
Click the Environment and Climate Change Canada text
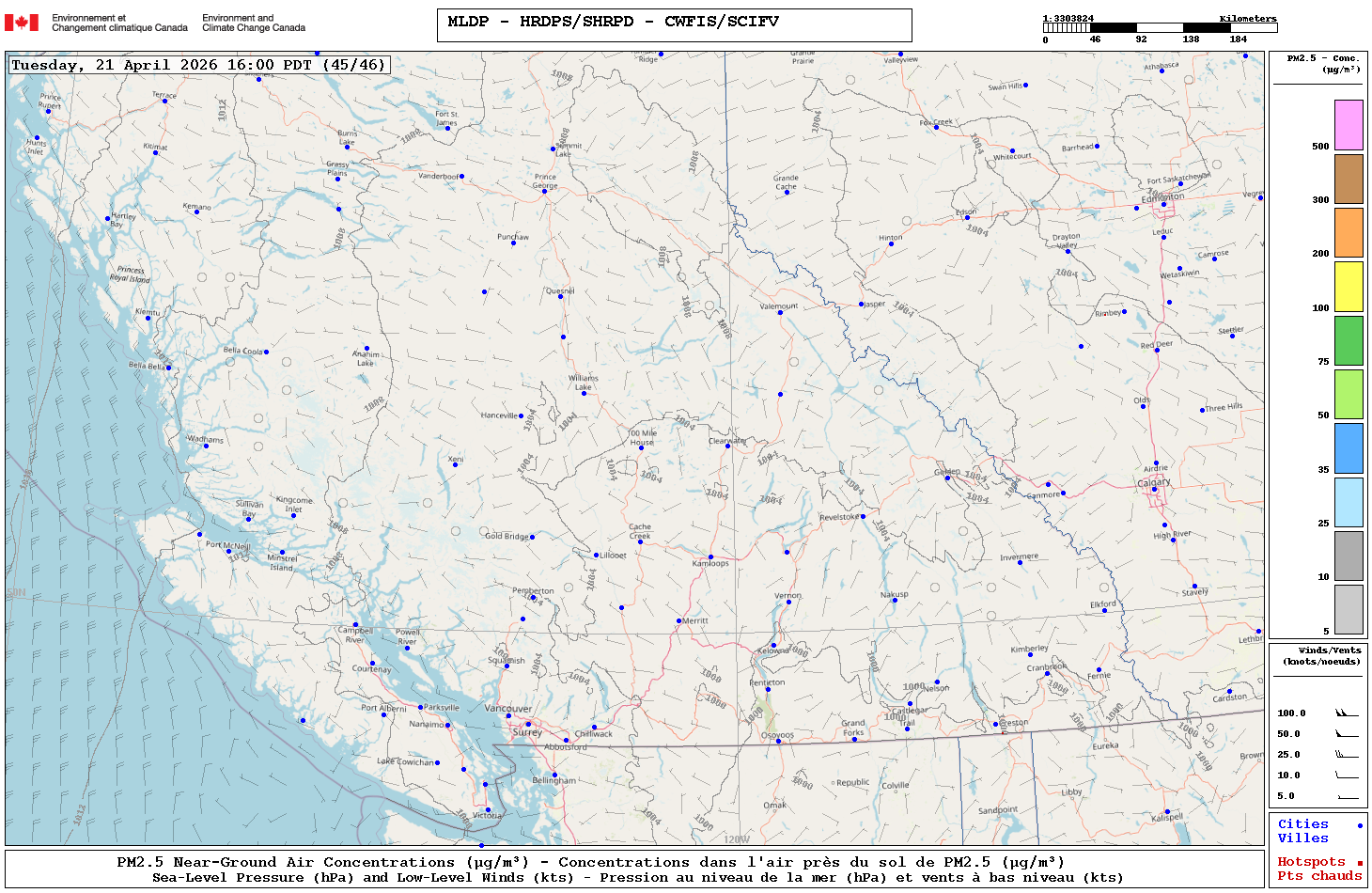(x=254, y=23)
